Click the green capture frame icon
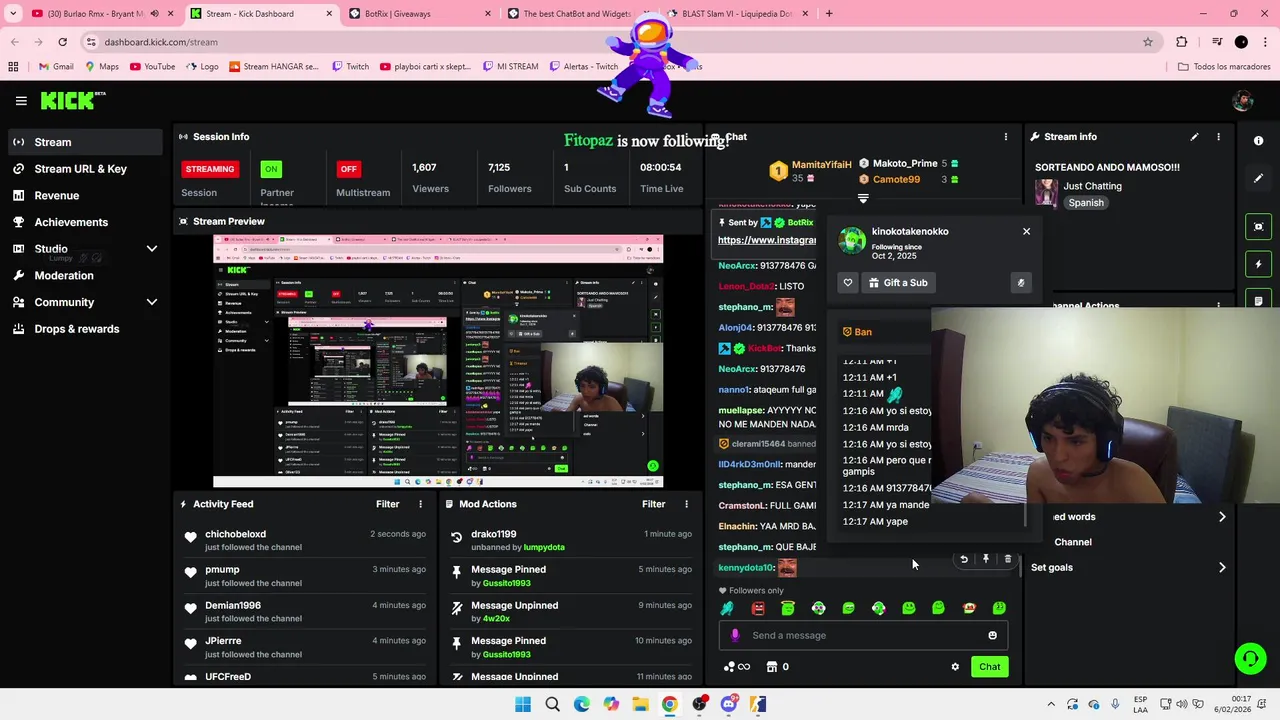Screen dimensions: 1280x720 click(x=1258, y=227)
